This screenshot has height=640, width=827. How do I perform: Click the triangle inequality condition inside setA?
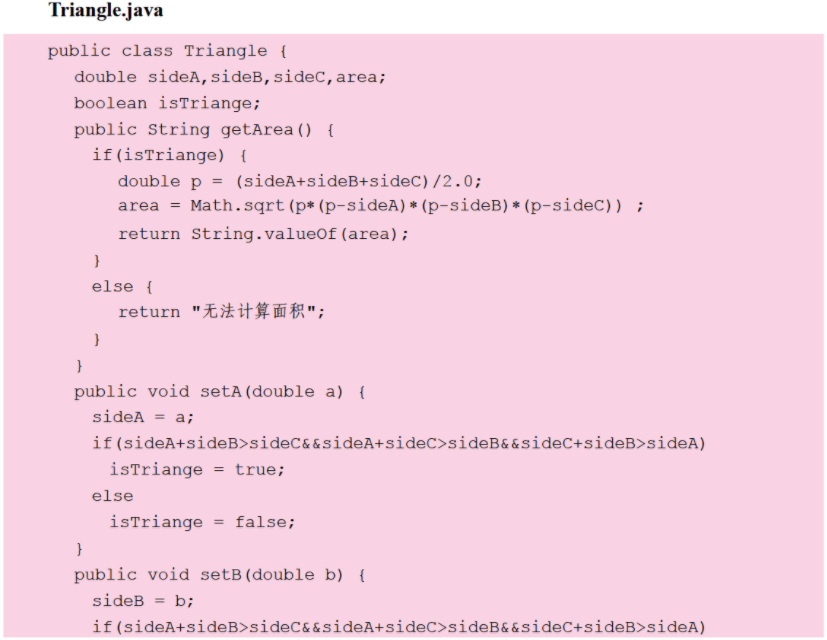pyautogui.click(x=398, y=443)
